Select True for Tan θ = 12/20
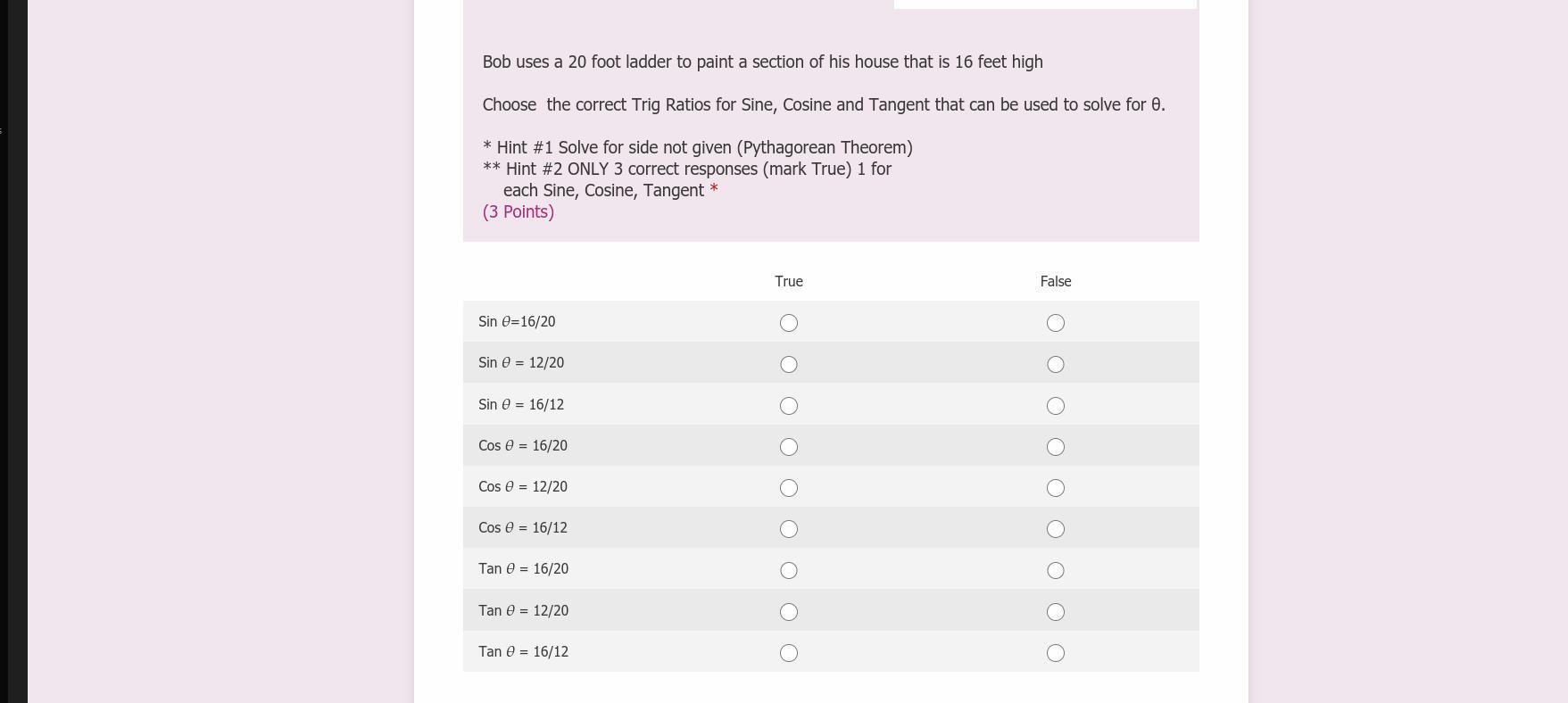Viewport: 1568px width, 703px height. point(788,612)
